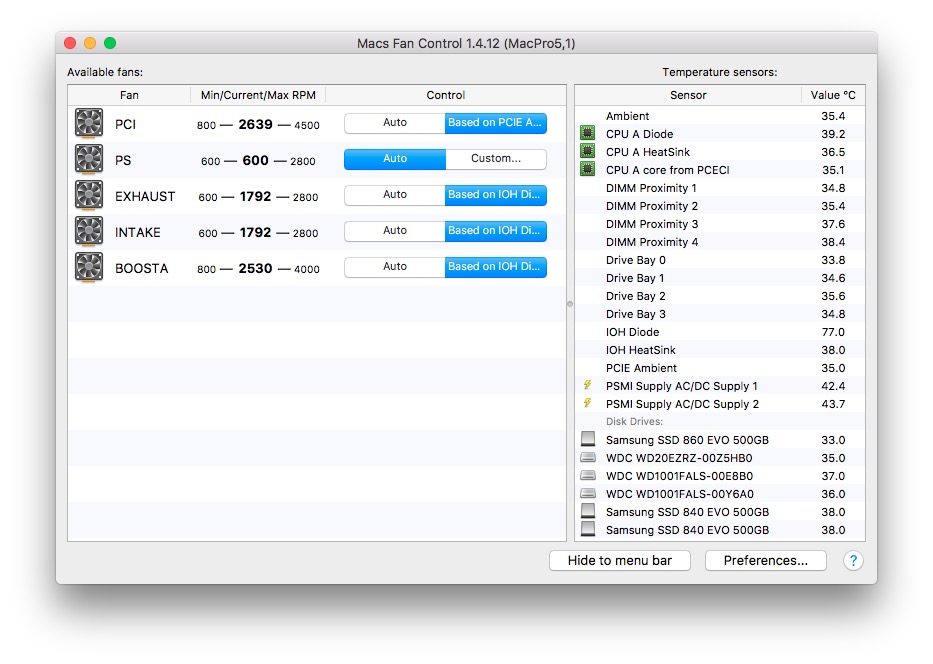Click the IOH Diode value 77.0

[x=833, y=332]
